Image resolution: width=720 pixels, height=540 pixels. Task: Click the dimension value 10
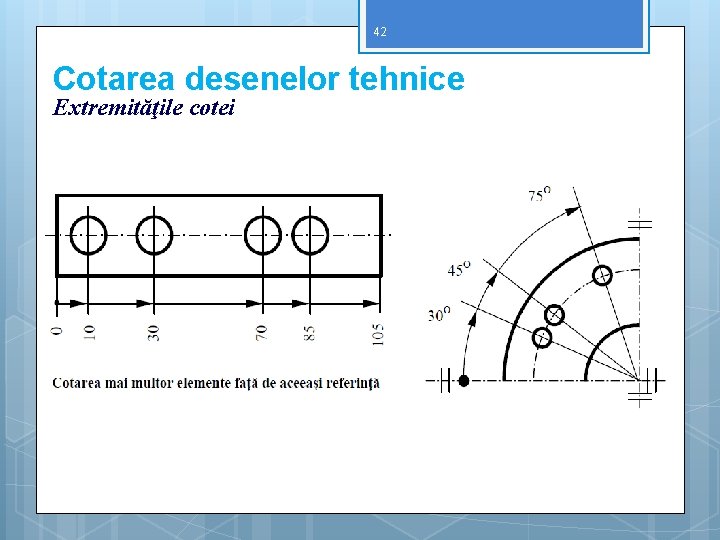[90, 332]
